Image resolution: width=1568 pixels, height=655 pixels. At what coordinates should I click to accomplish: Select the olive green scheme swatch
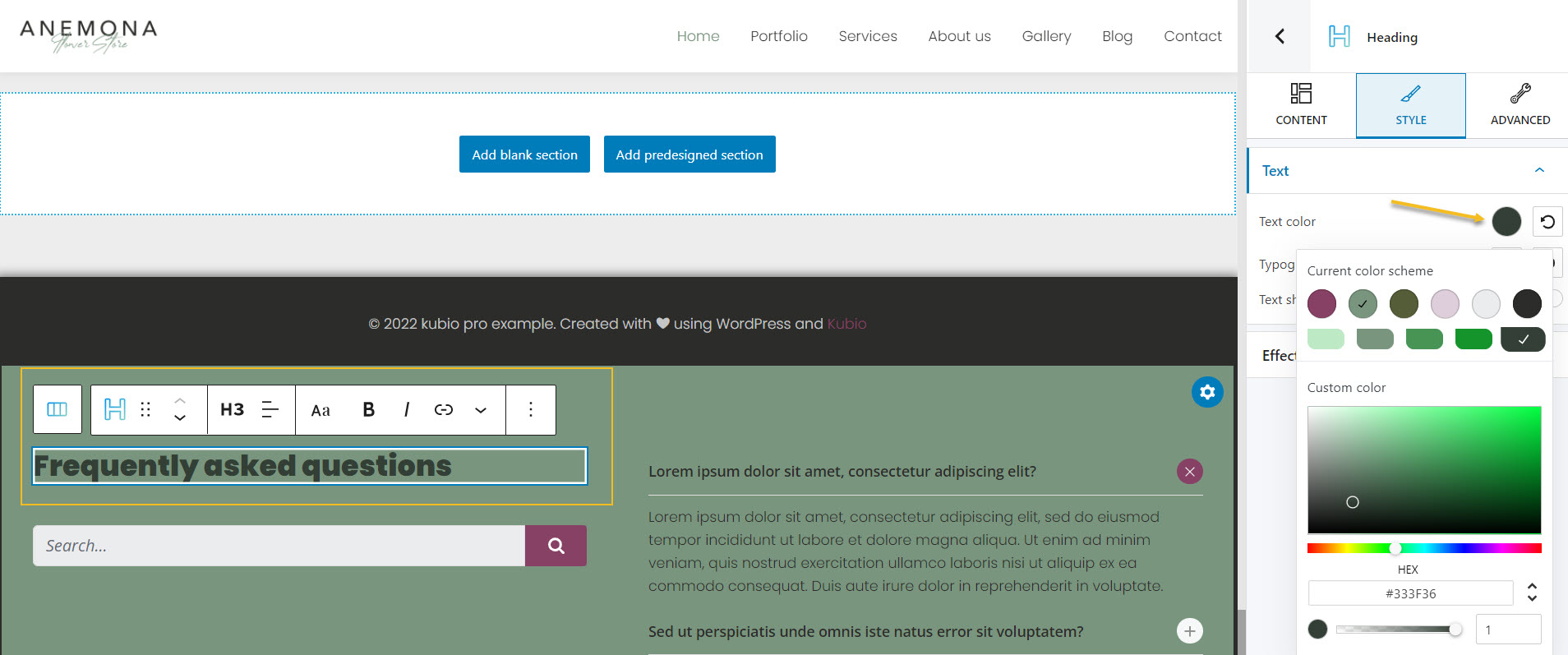pyautogui.click(x=1404, y=303)
